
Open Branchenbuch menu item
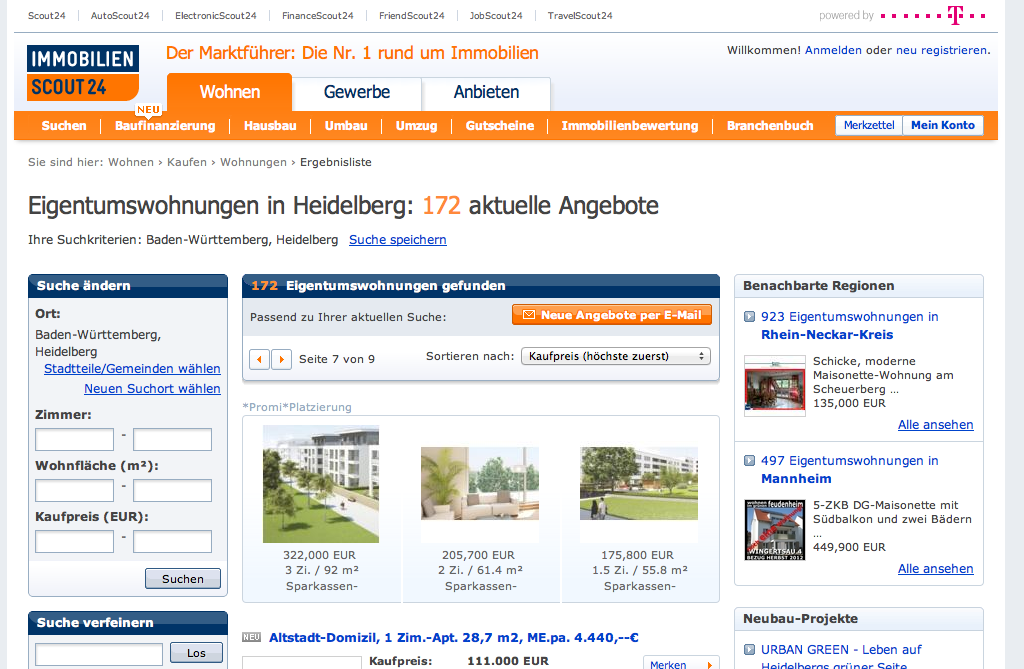(770, 125)
